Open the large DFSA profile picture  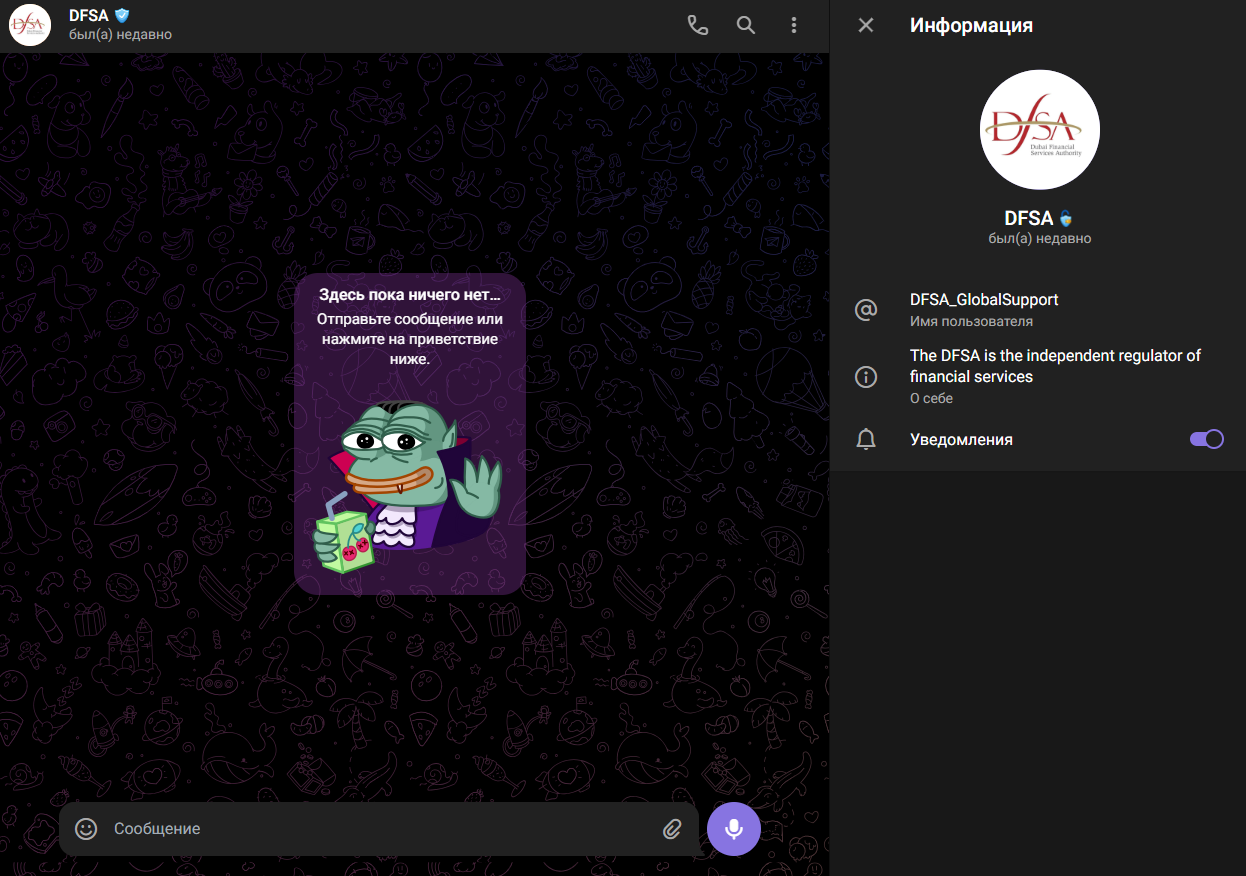(x=1039, y=130)
